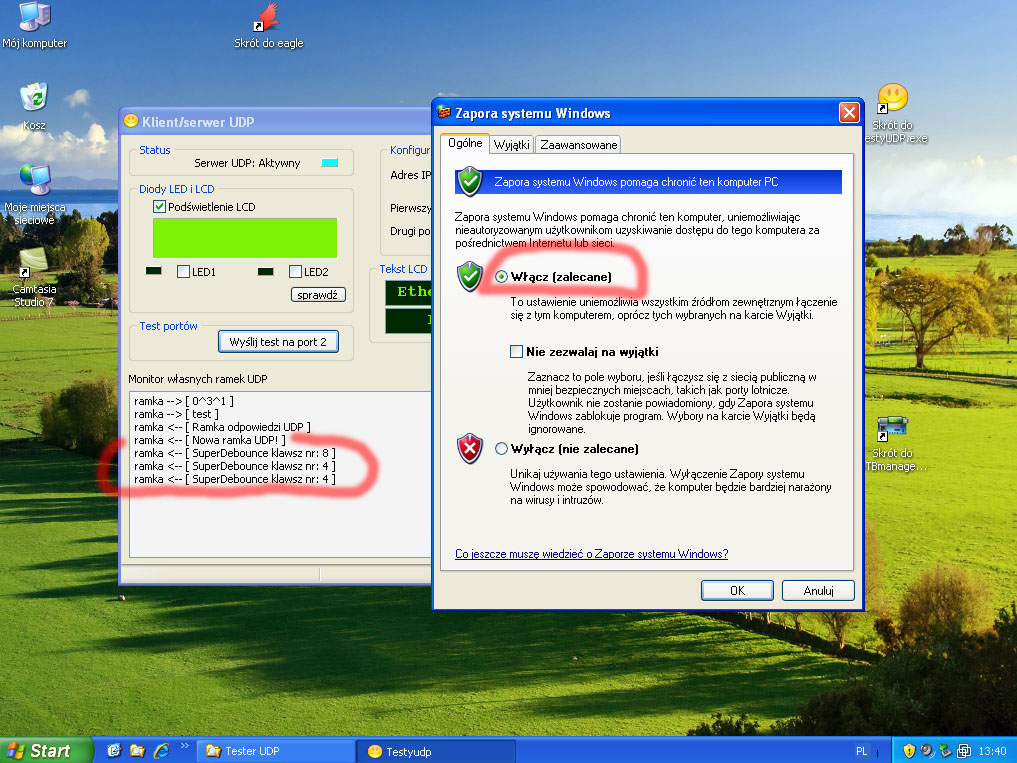The width and height of the screenshot is (1017, 763).
Task: Click the log row 'Ramka odpowiedzi UDP'
Action: pyautogui.click(x=222, y=427)
